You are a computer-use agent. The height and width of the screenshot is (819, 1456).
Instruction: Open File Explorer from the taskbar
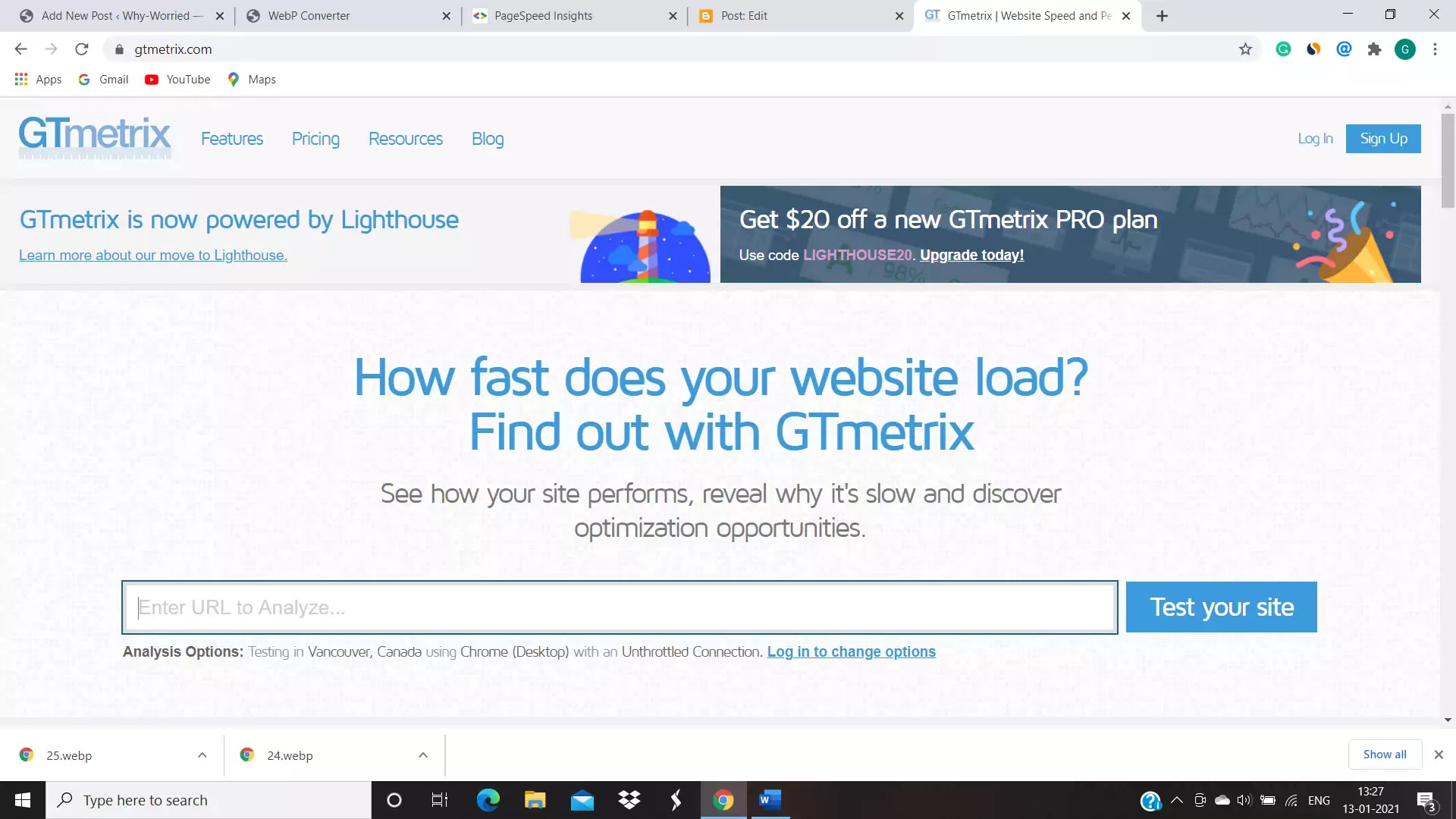point(535,800)
